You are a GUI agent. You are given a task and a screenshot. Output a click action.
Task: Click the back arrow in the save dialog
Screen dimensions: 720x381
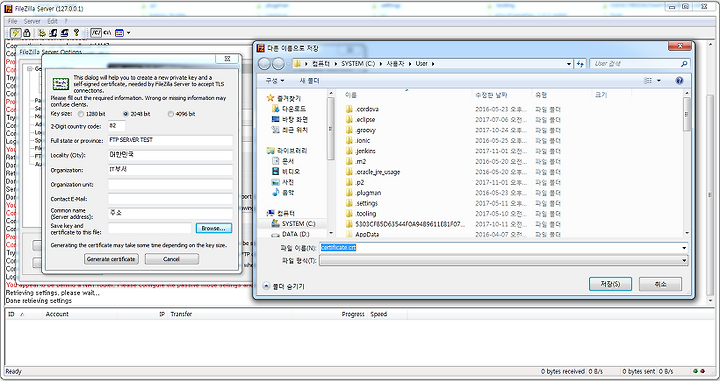coord(264,64)
